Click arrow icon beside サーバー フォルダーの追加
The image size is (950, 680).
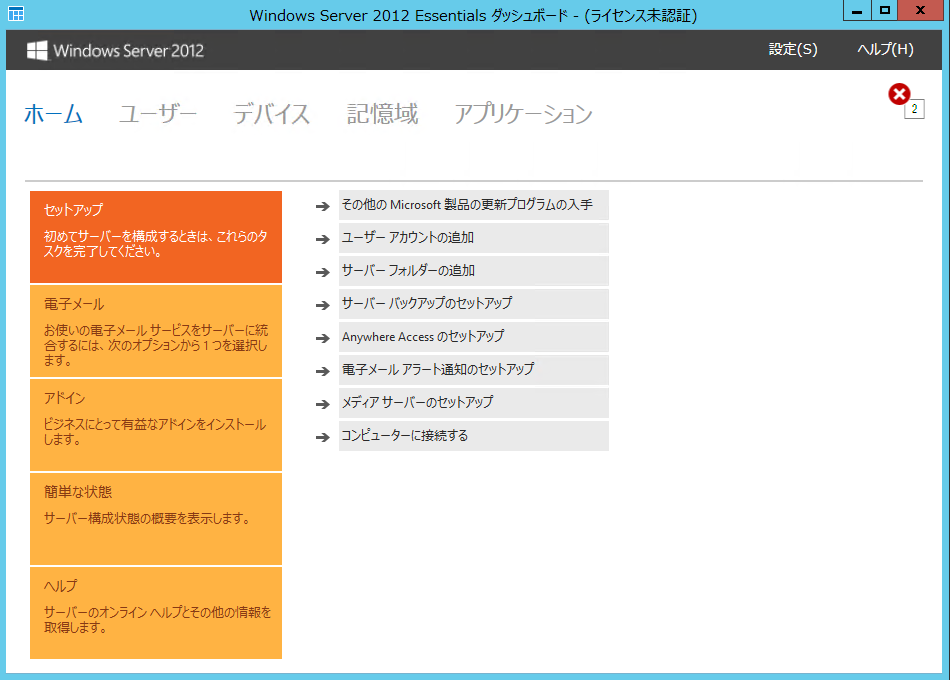point(322,273)
